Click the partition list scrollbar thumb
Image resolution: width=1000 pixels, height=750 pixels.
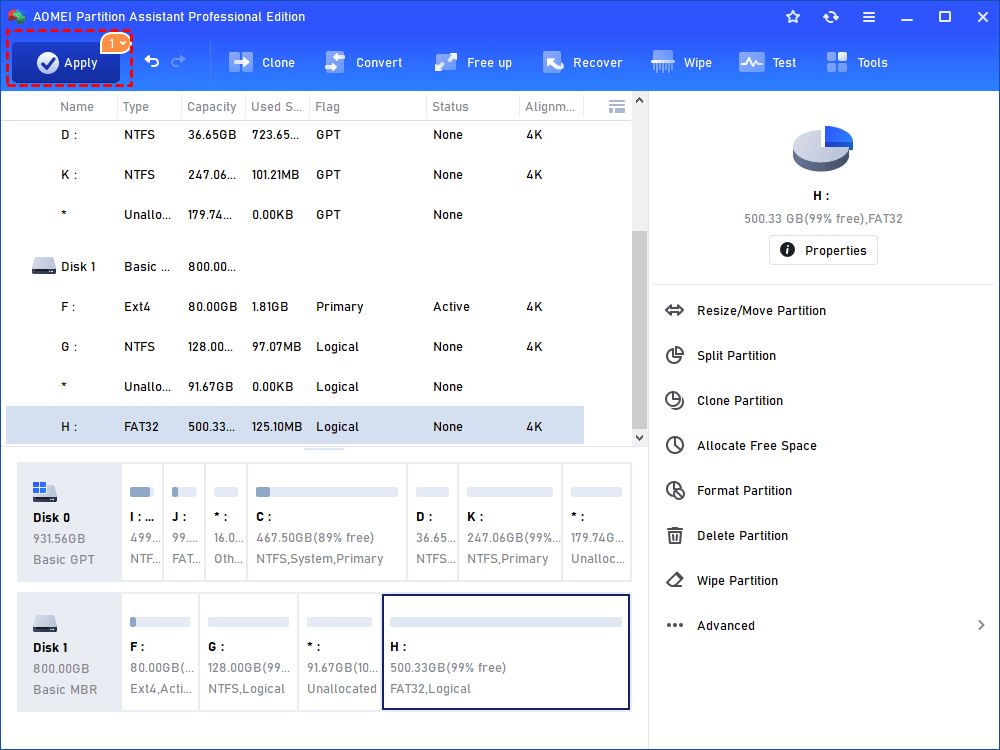click(640, 330)
